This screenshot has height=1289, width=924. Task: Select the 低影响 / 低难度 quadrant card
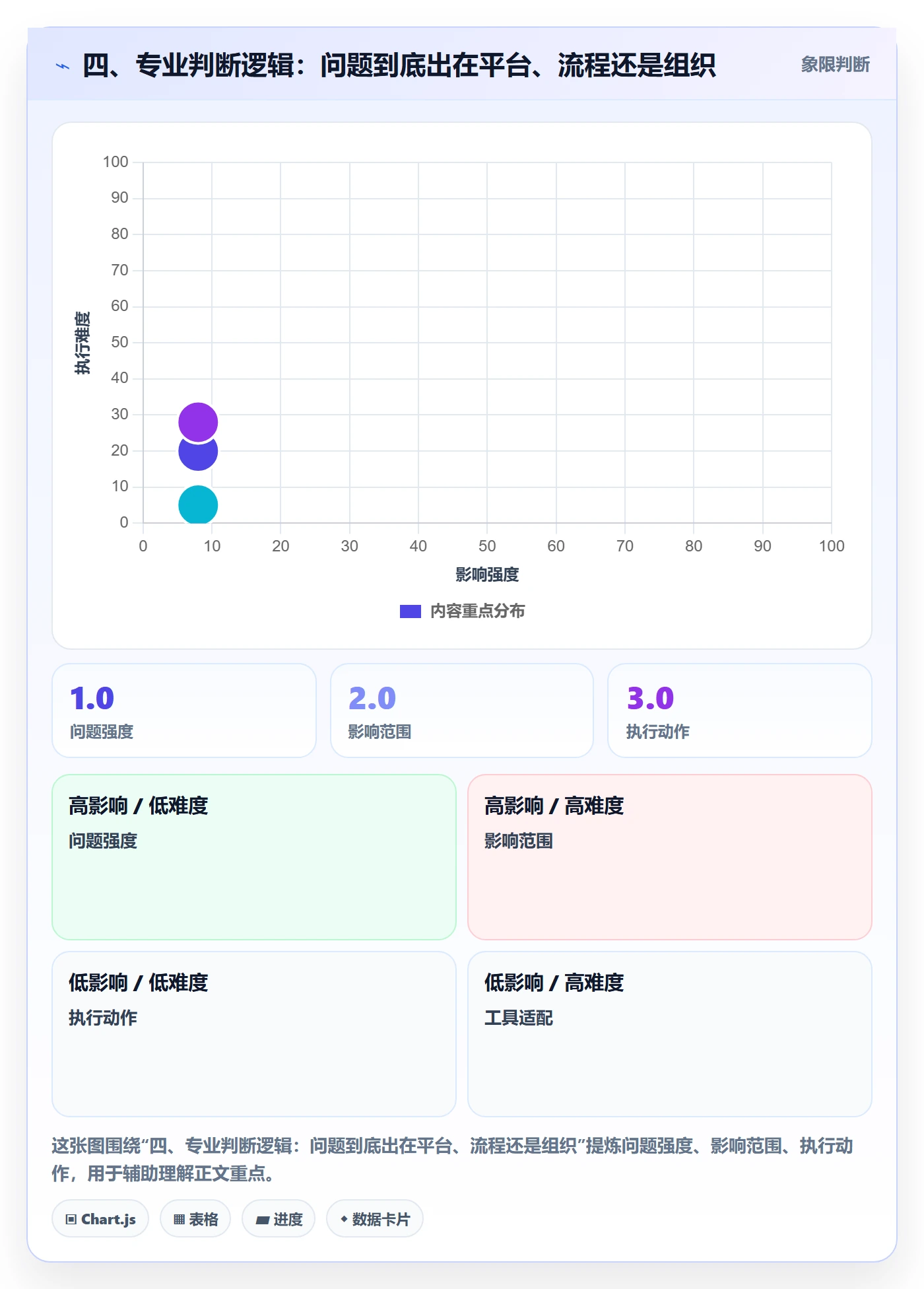click(x=254, y=1034)
